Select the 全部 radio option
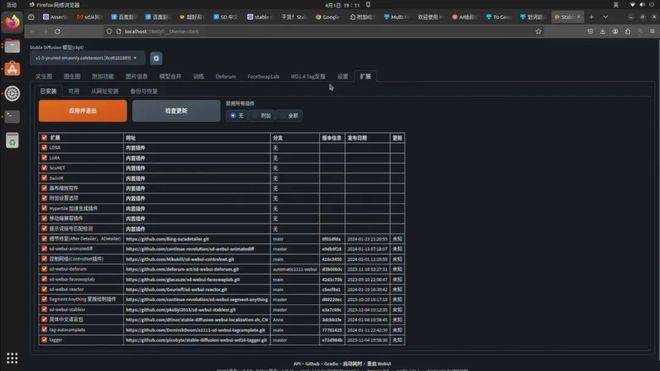This screenshot has height=371, width=660. tap(290, 115)
